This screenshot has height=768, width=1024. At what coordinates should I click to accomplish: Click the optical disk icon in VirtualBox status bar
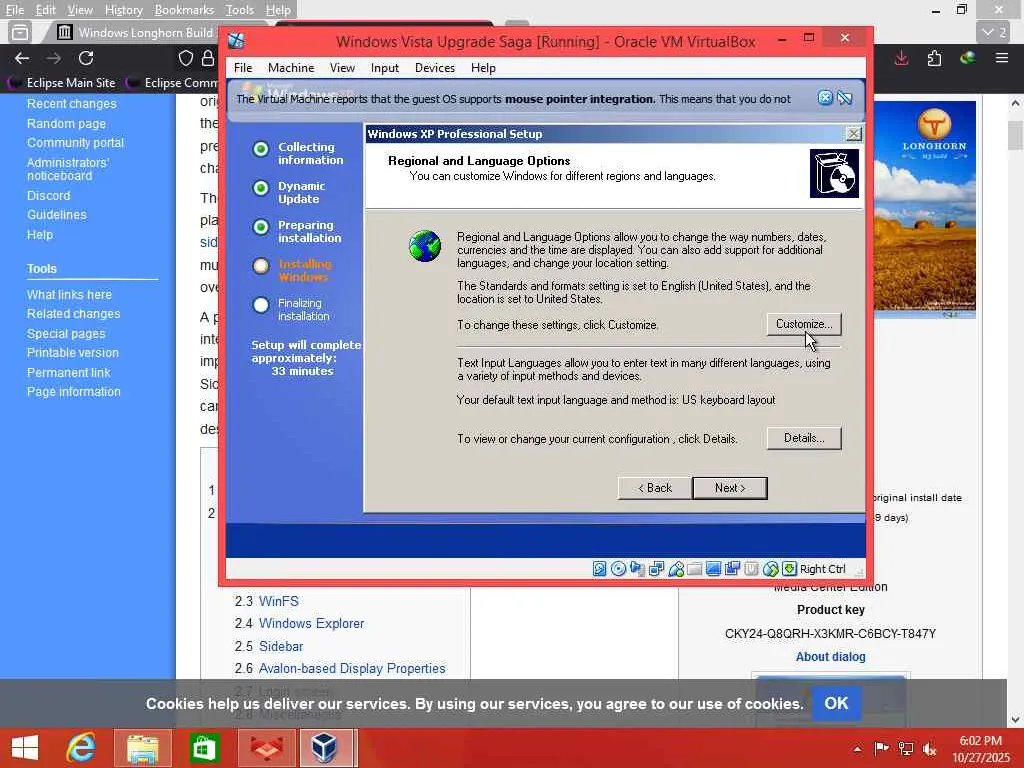pos(618,569)
